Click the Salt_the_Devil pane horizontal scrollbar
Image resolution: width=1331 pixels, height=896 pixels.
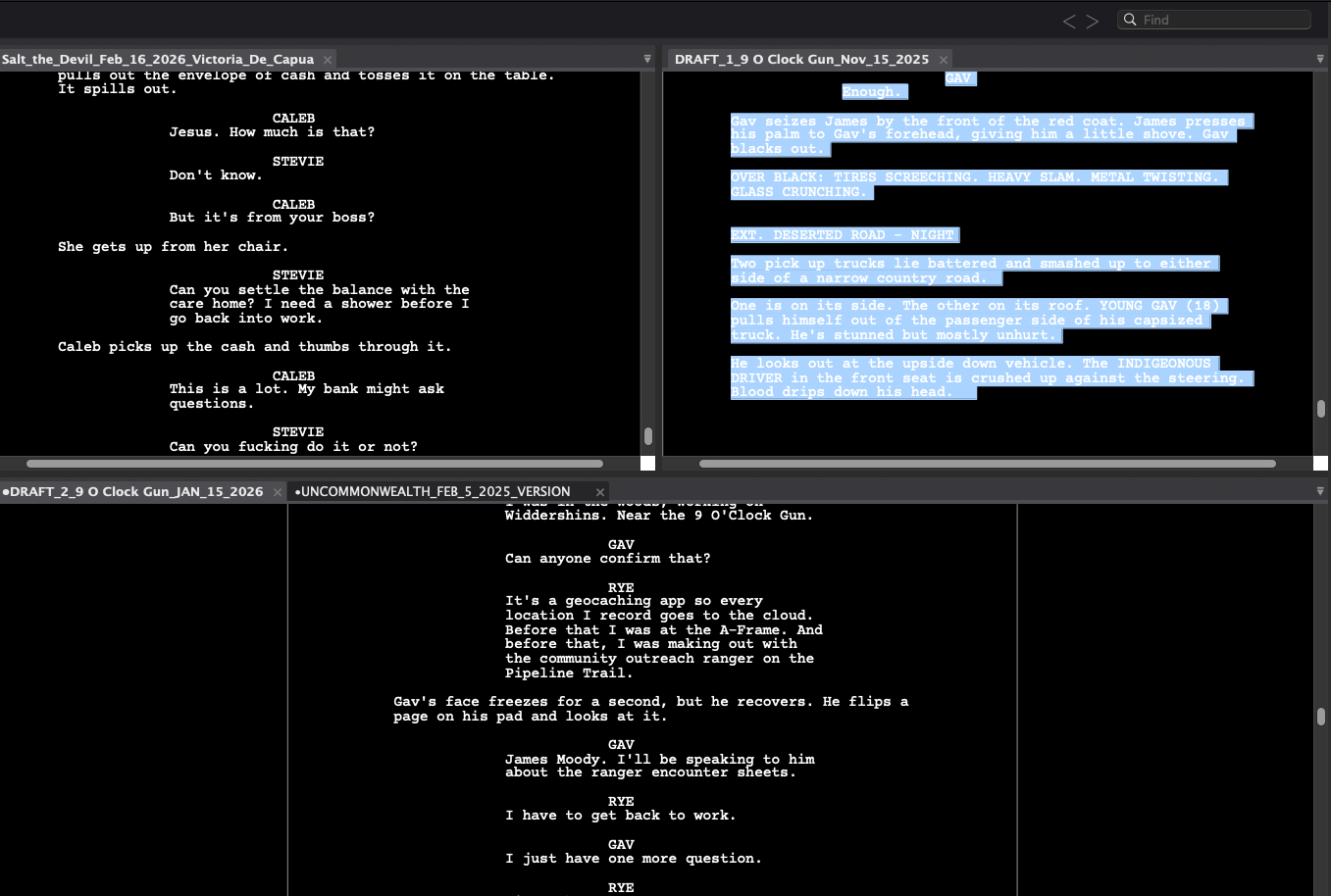tap(314, 464)
